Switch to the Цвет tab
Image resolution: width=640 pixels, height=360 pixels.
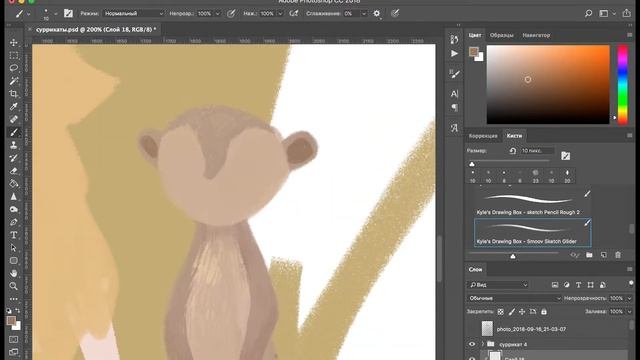(x=475, y=35)
